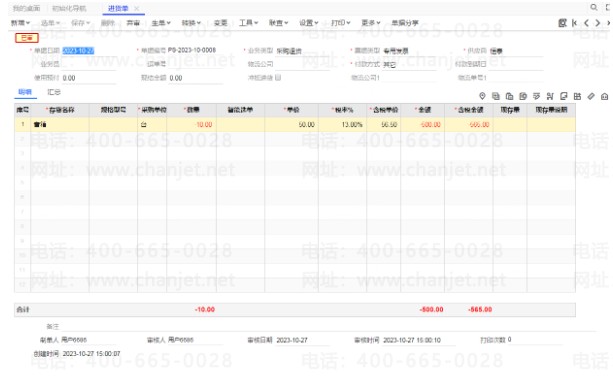Open the 工具 dropdown in the toolbar
Viewport: 613px width, 376px height.
coord(249,23)
